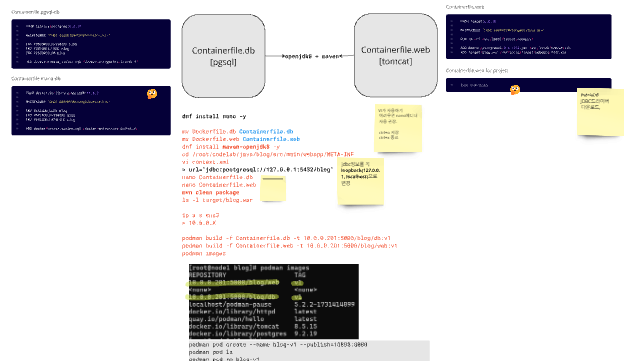Click the 'mv Dockerfile.db Containerfile.db' line

[x=238, y=131]
